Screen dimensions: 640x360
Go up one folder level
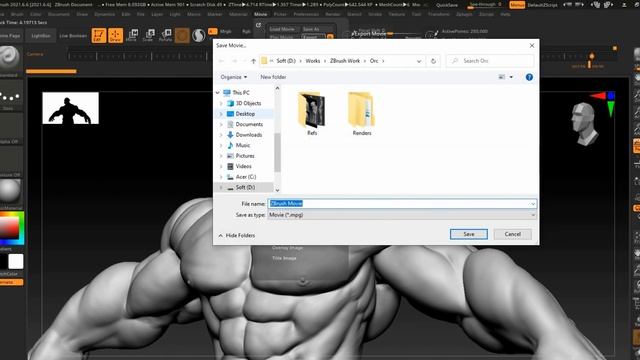click(253, 61)
